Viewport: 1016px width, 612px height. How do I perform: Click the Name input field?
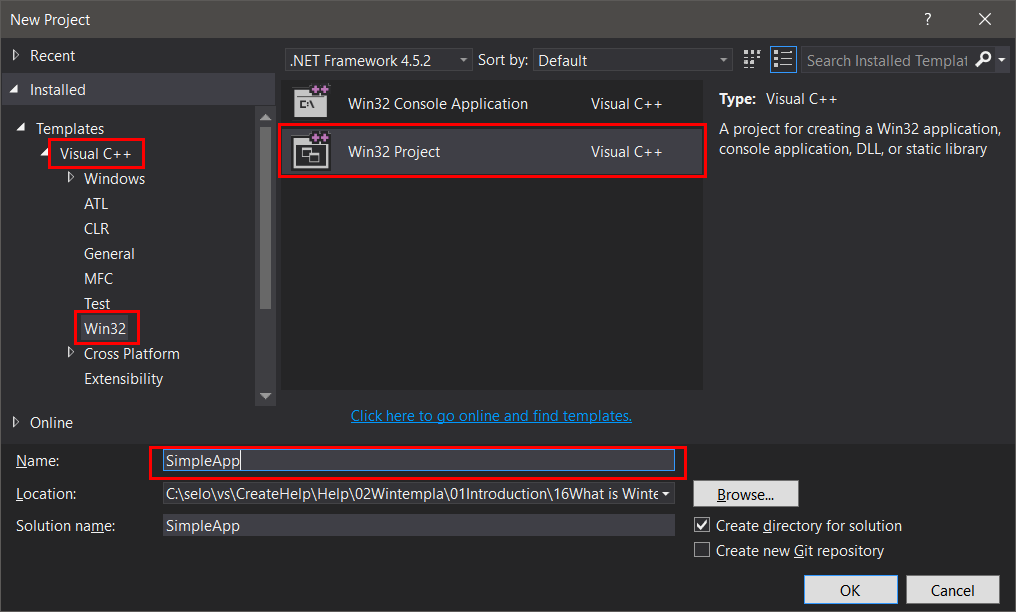(x=419, y=460)
